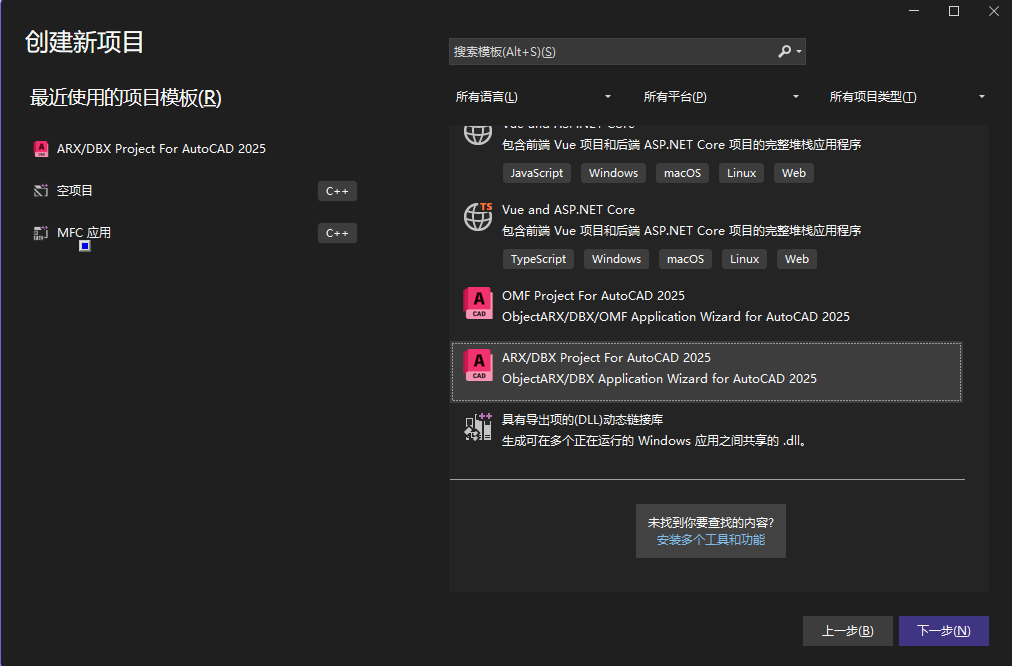The height and width of the screenshot is (666, 1012).
Task: Click the TypeScript Vue globe icon
Action: pos(479,217)
